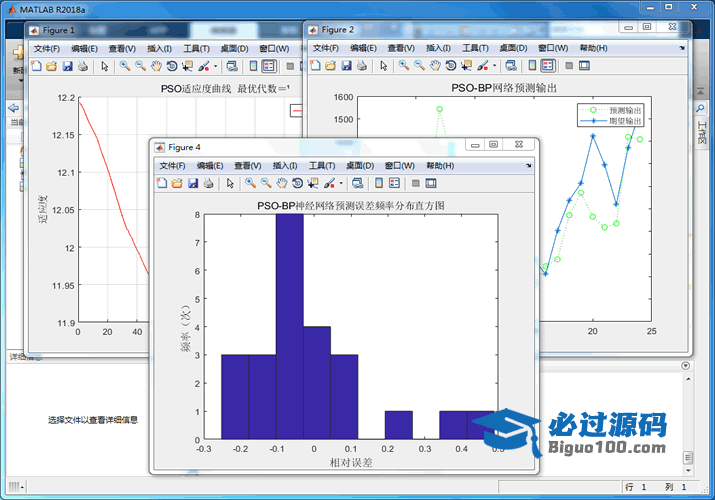
Task: Select Edit Plot arrow in Figure 4 toolbar
Action: pyautogui.click(x=230, y=183)
